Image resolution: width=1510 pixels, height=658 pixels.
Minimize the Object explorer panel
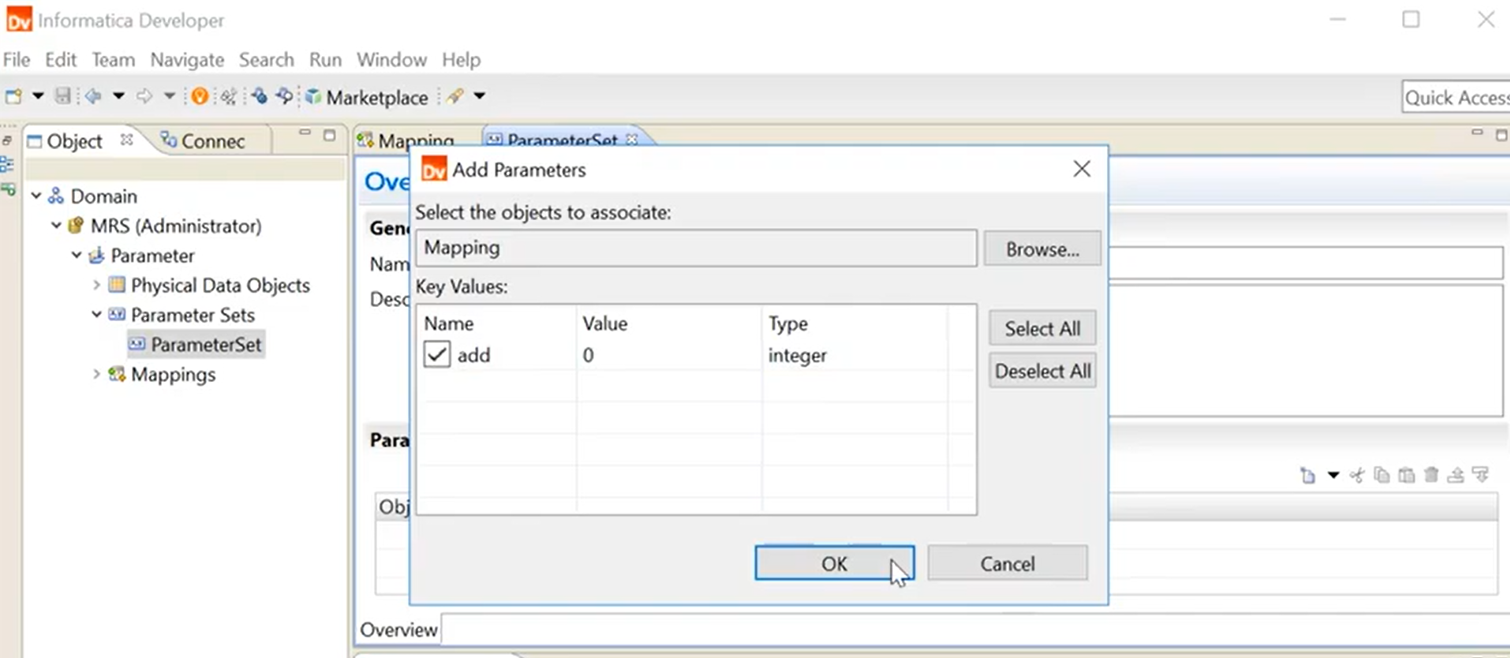(306, 133)
